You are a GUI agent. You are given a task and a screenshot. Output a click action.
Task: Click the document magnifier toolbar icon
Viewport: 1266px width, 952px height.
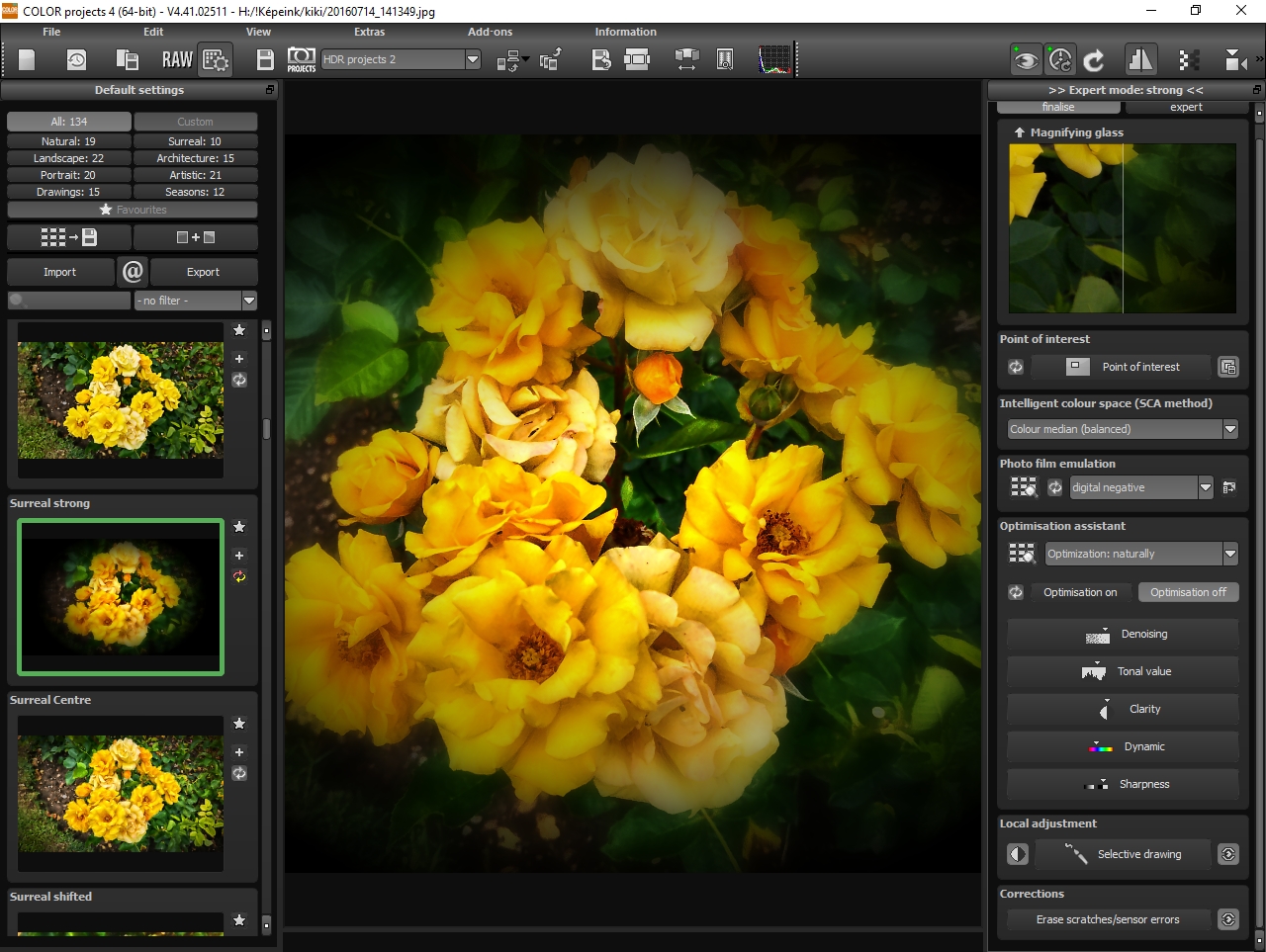click(x=725, y=59)
